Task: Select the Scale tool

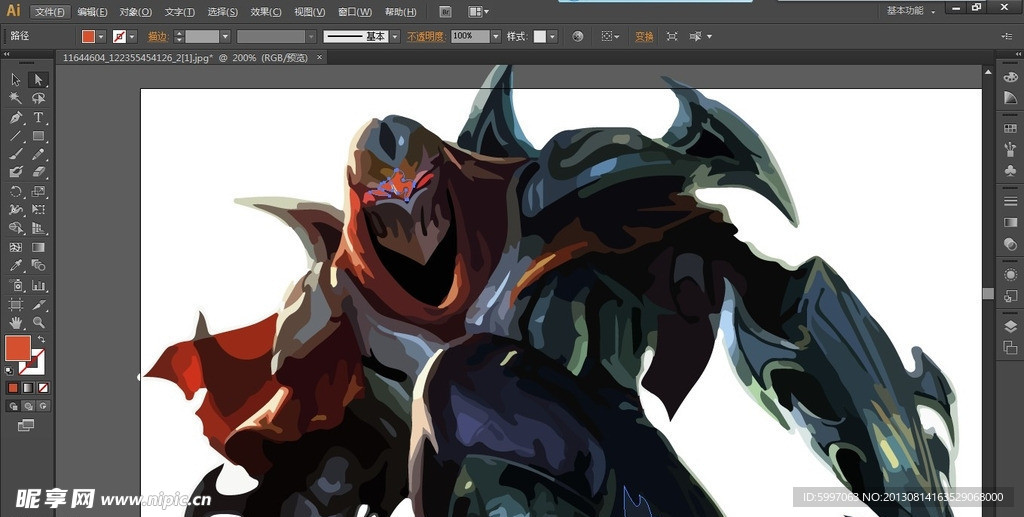Action: click(39, 191)
